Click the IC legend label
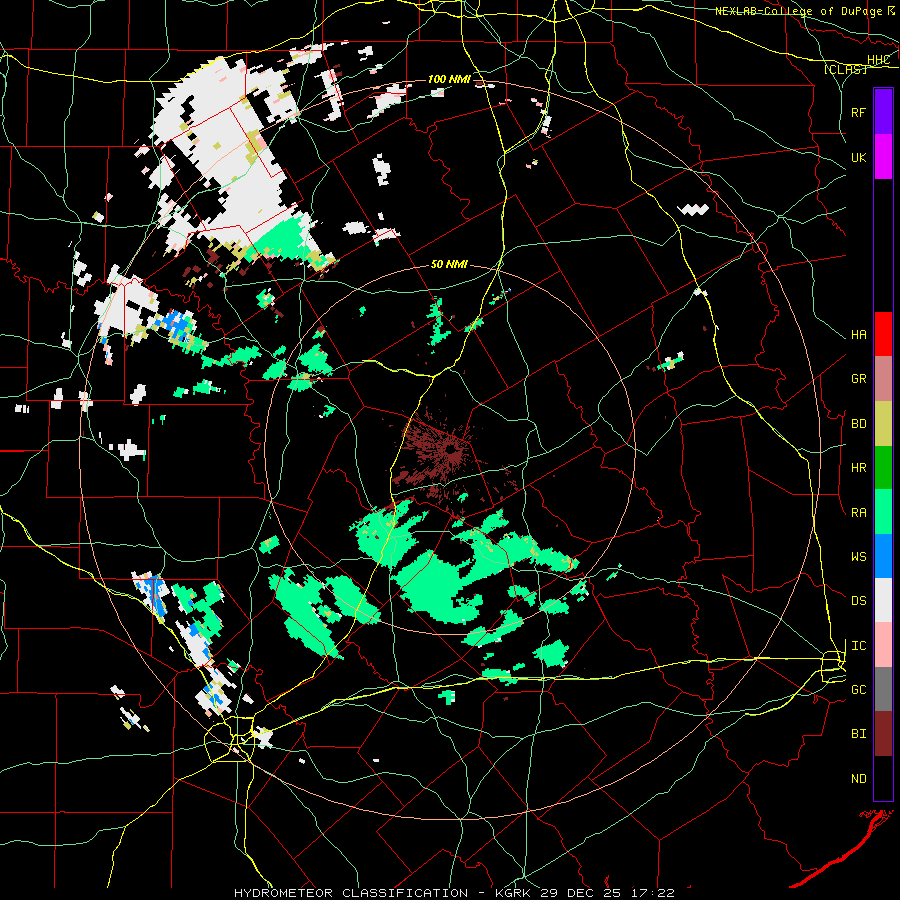900x900 pixels. click(859, 646)
